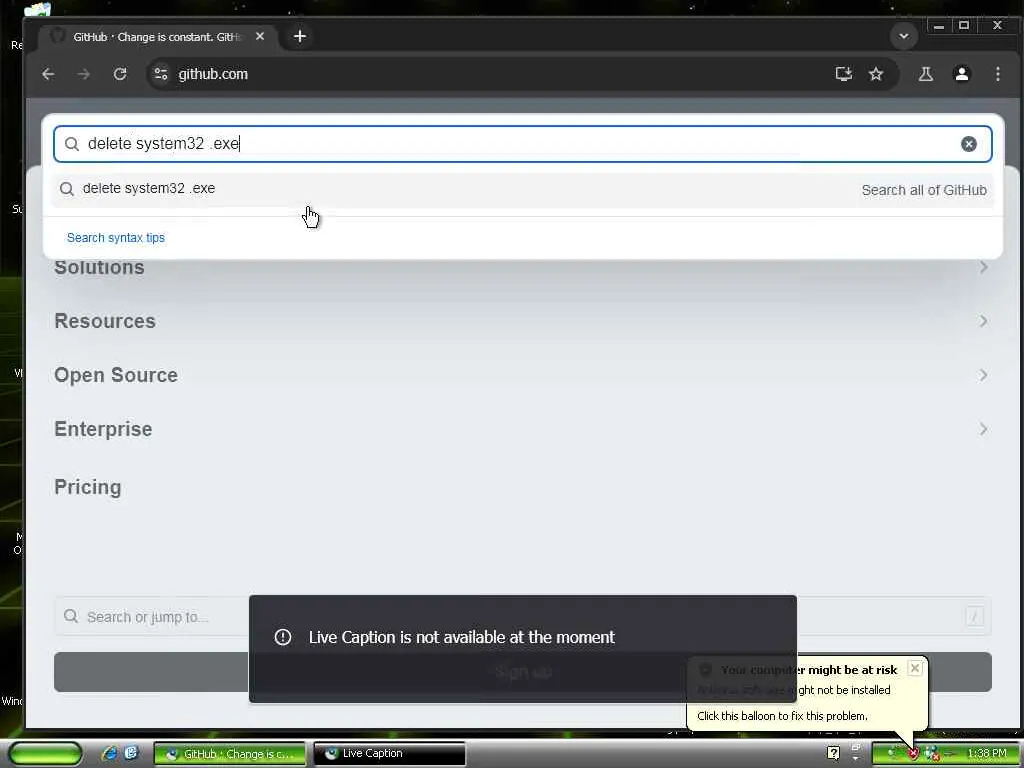This screenshot has height=768, width=1024.
Task: Maximize the Chrome window
Action: 964,26
